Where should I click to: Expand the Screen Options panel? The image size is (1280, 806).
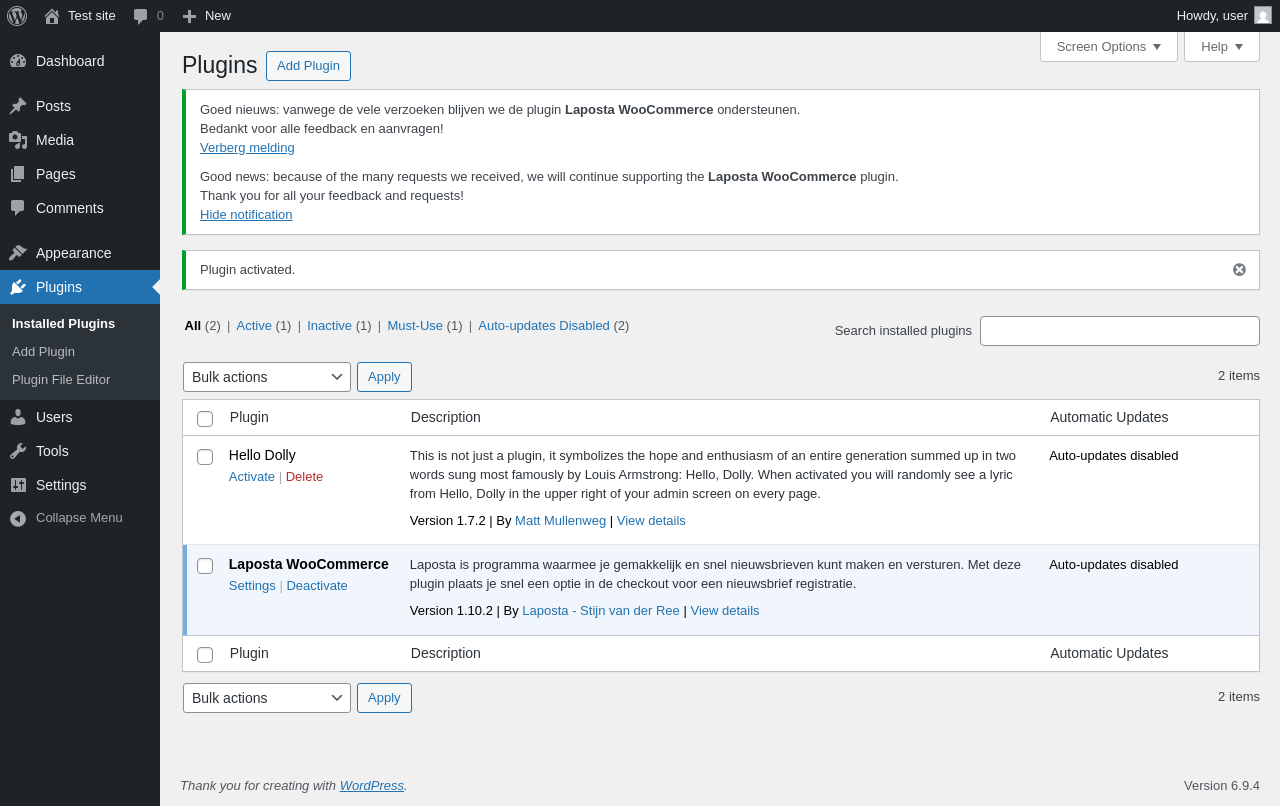tap(1108, 46)
